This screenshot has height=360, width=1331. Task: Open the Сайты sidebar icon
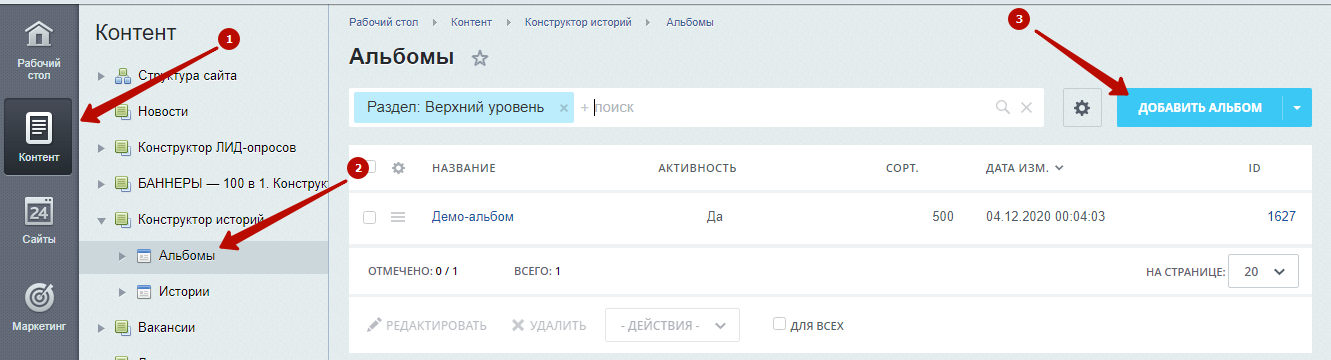[x=38, y=221]
